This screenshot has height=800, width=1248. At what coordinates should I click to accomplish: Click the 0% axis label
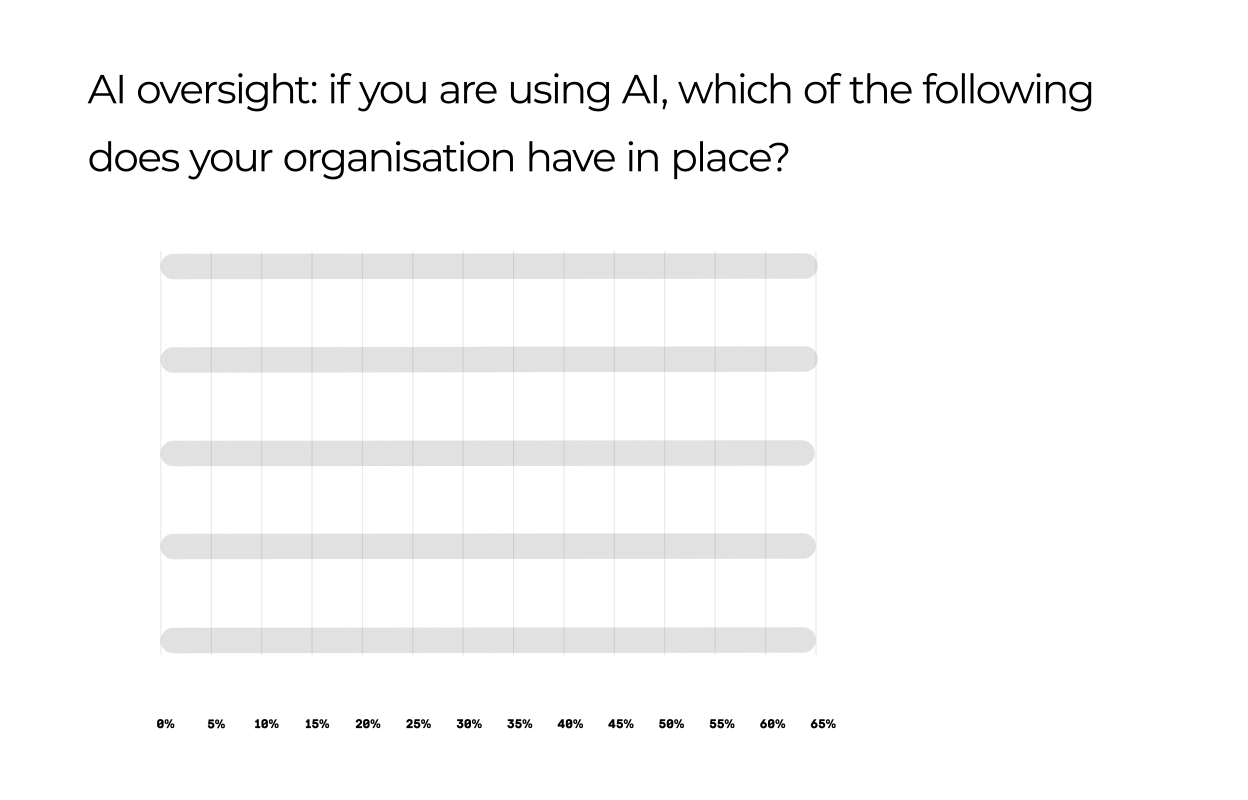pyautogui.click(x=165, y=723)
